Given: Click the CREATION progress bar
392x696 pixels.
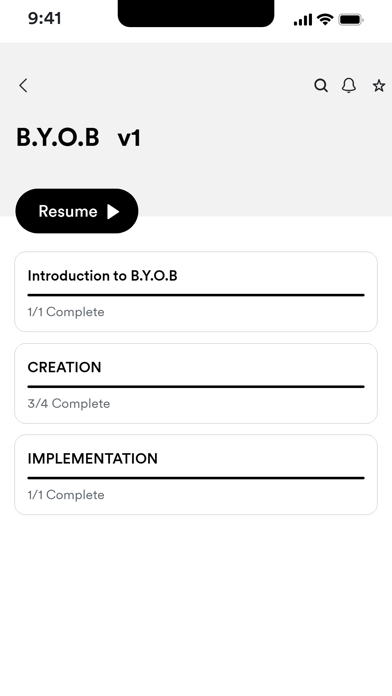Looking at the screenshot, I should coord(196,387).
